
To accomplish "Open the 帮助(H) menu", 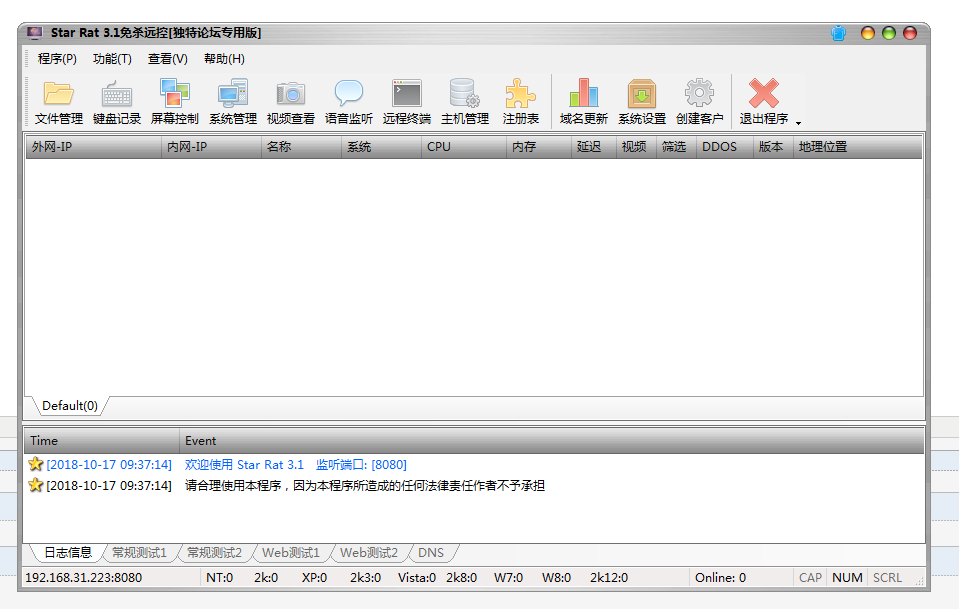I will [224, 59].
